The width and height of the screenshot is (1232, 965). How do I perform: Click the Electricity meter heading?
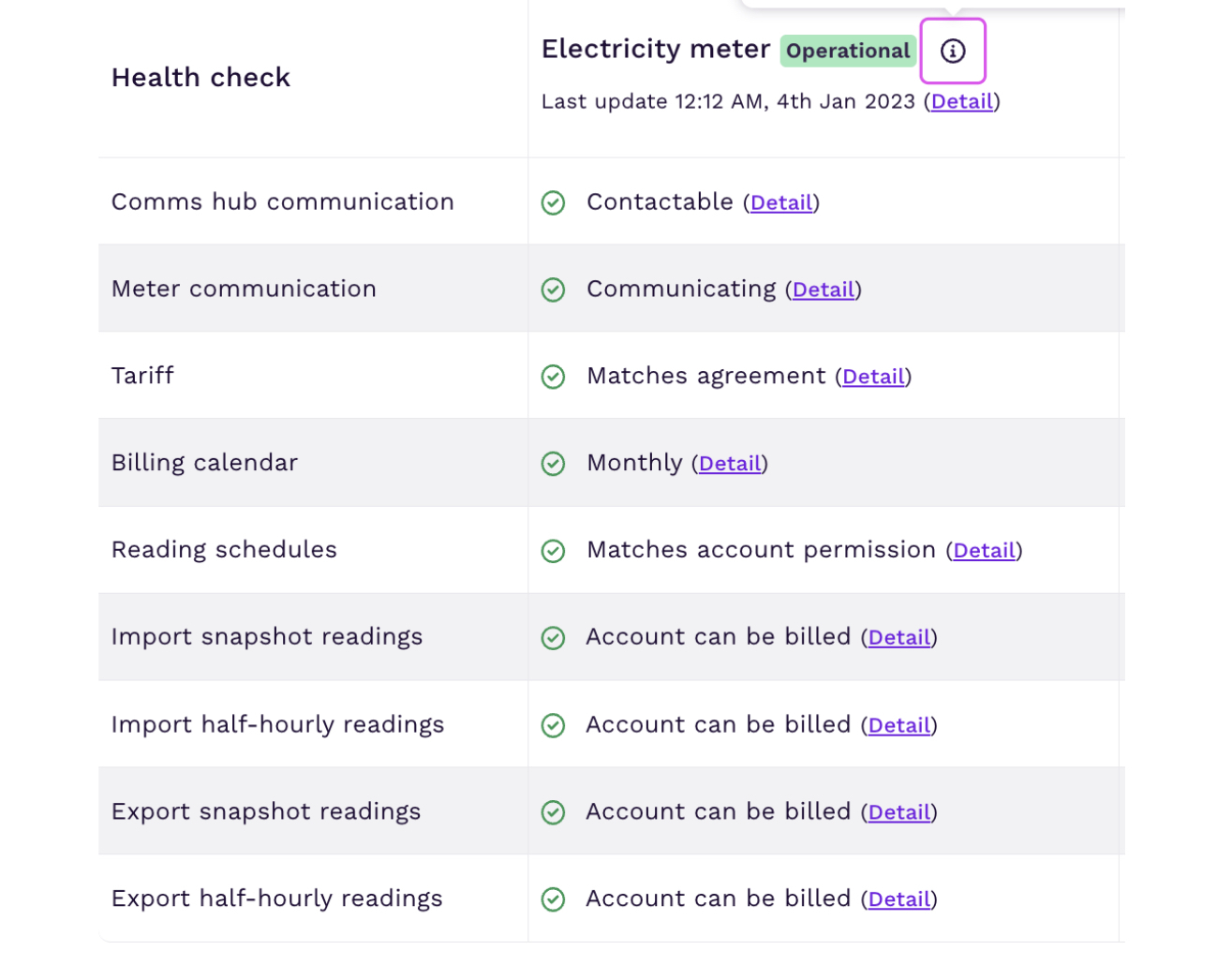[655, 49]
